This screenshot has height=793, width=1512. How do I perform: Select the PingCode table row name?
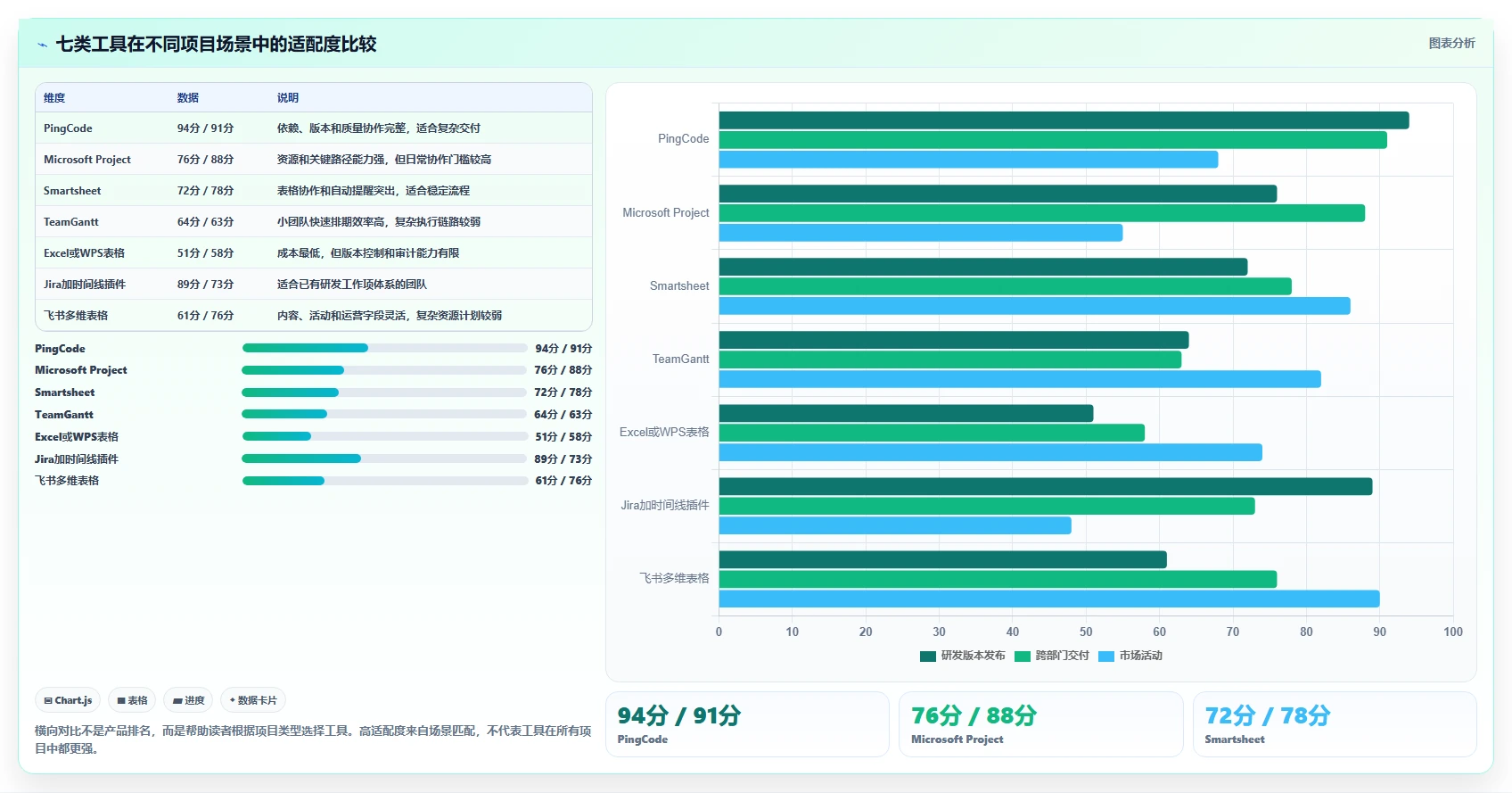[x=68, y=128]
